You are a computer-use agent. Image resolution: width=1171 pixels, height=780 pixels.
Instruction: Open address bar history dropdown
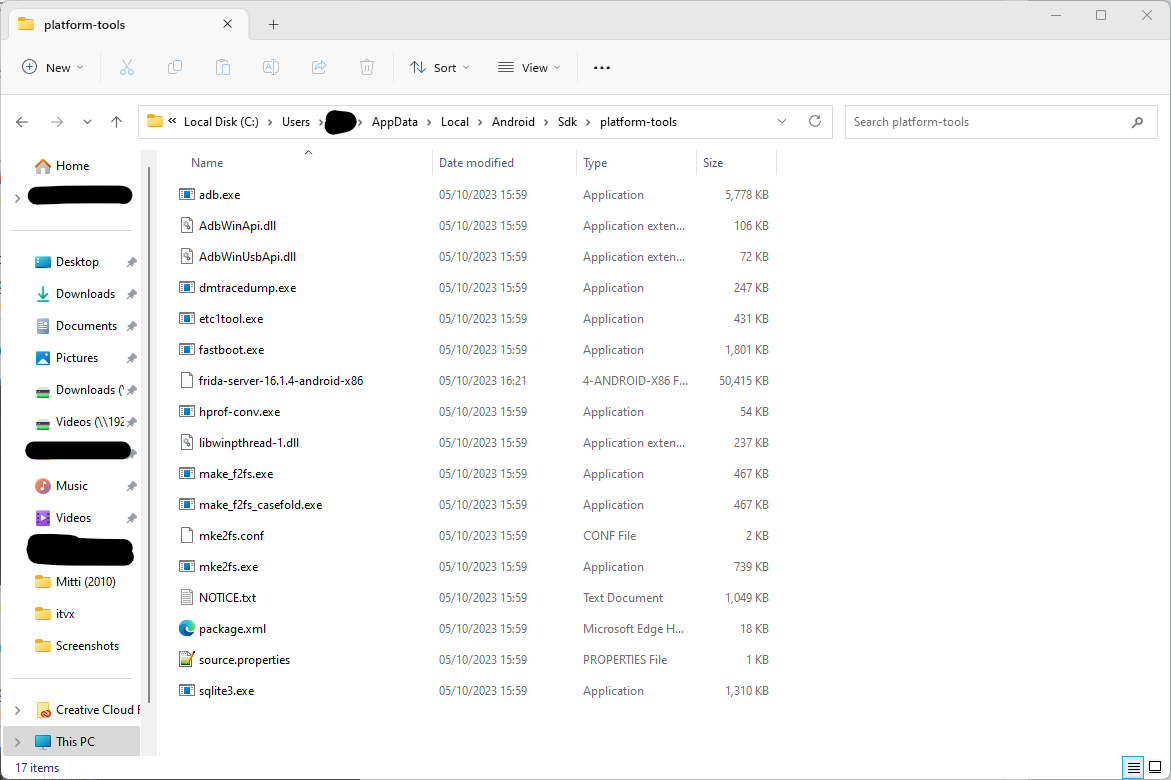[x=782, y=121]
